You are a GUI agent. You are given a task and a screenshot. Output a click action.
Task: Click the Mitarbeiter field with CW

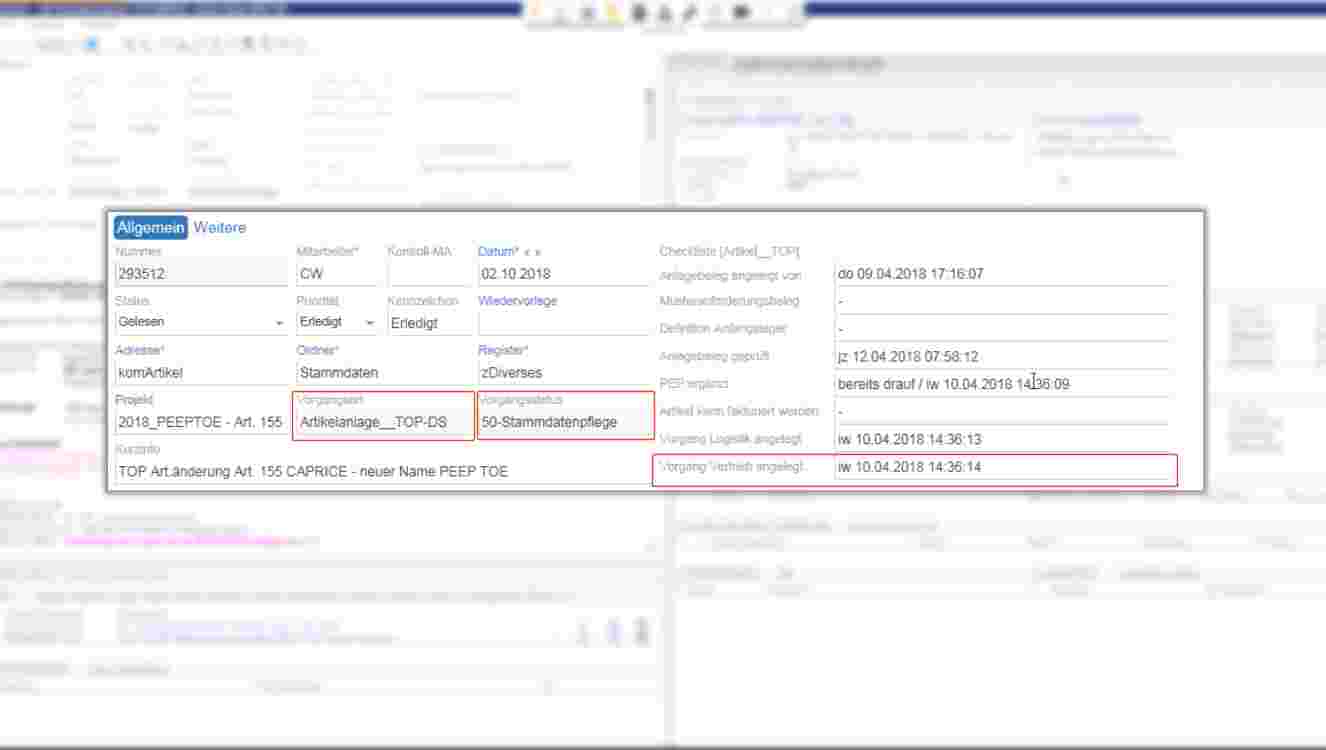point(336,274)
